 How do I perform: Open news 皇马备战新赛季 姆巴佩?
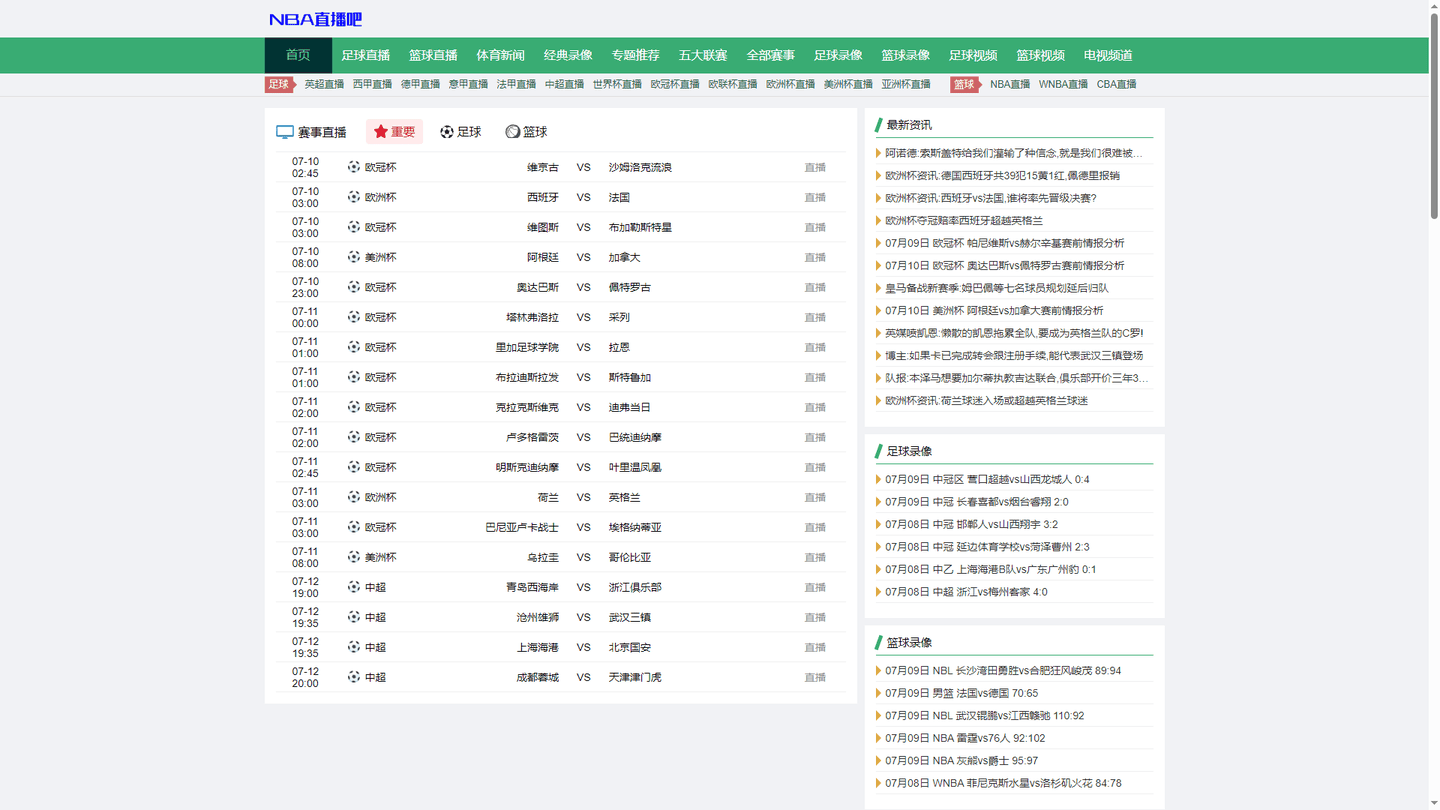coord(997,288)
